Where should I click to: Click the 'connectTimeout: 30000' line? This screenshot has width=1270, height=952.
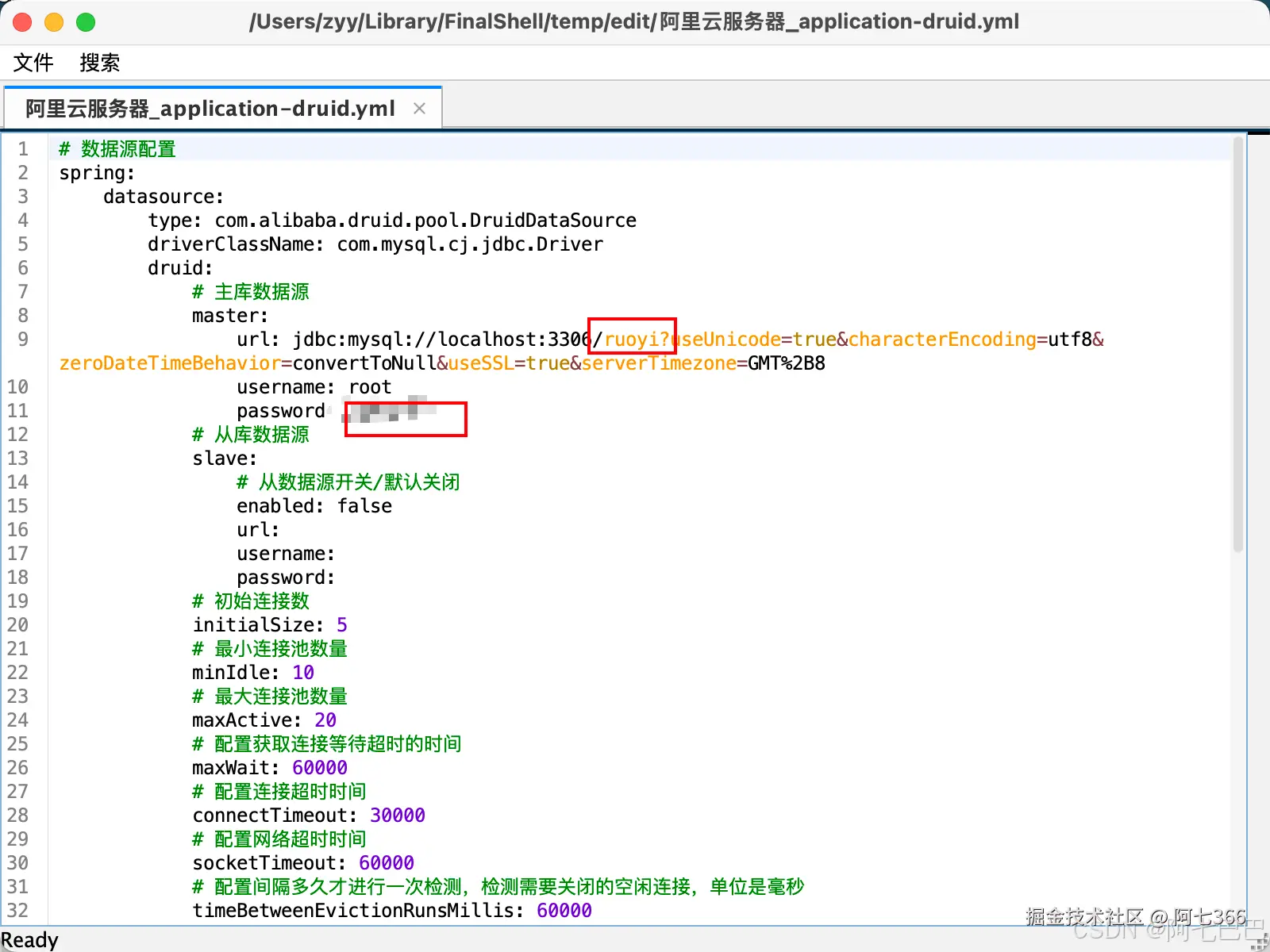point(309,816)
